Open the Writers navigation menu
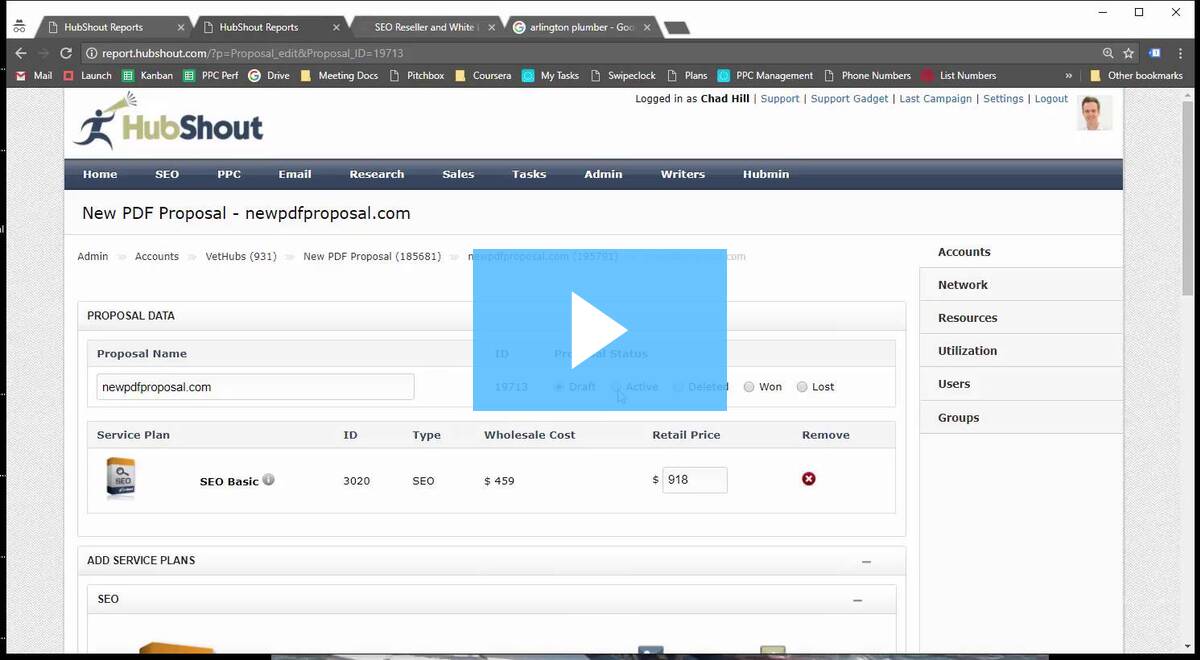 [683, 174]
